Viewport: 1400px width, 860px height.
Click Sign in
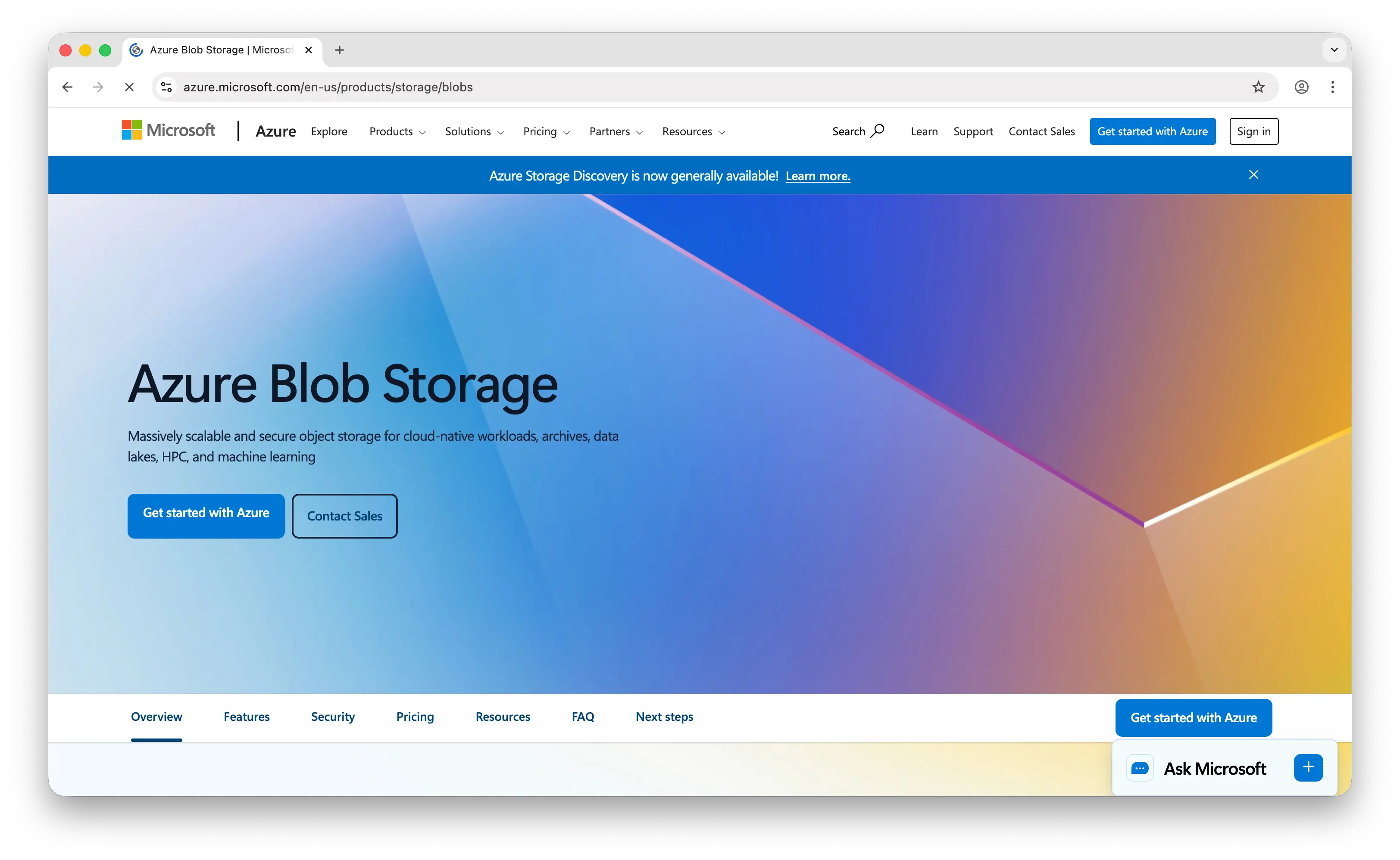[x=1254, y=131]
